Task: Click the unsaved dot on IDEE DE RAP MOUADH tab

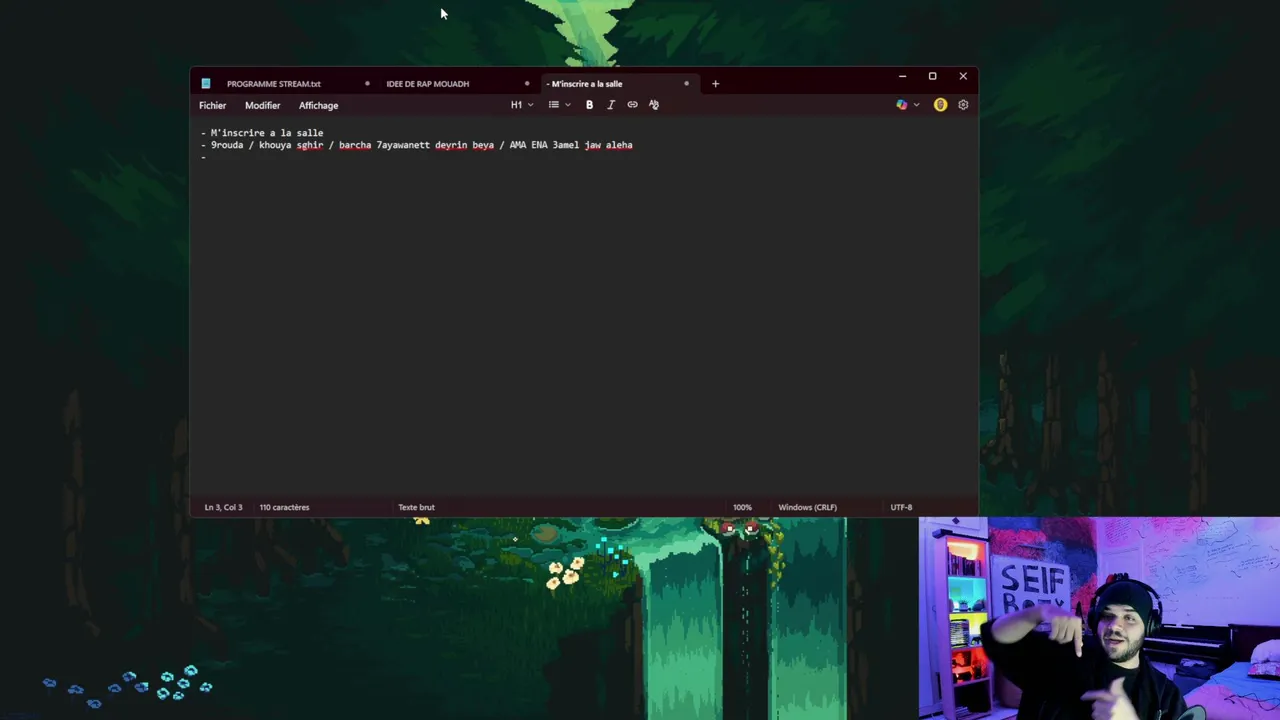Action: click(527, 84)
